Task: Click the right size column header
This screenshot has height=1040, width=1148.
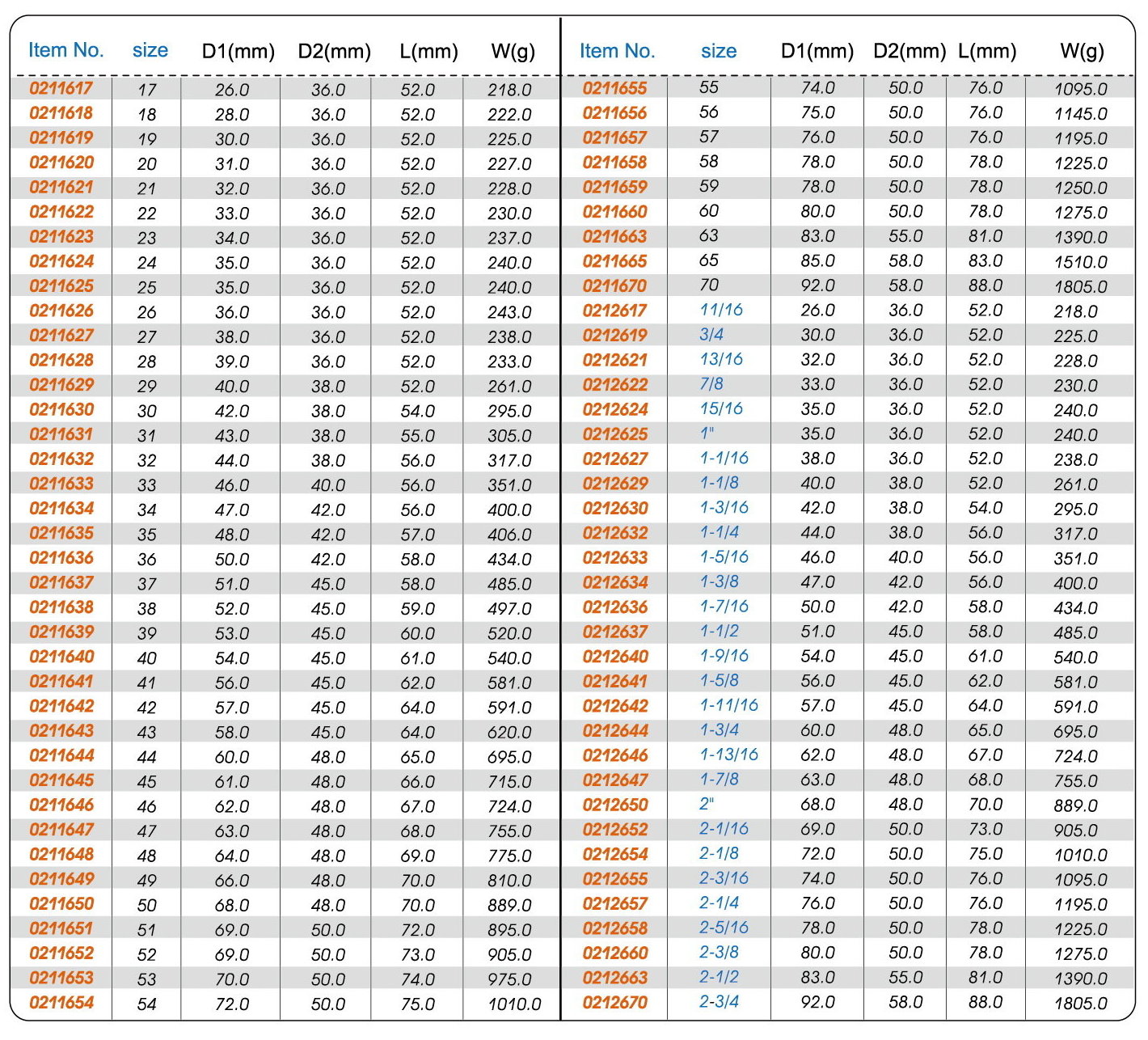Action: point(719,51)
